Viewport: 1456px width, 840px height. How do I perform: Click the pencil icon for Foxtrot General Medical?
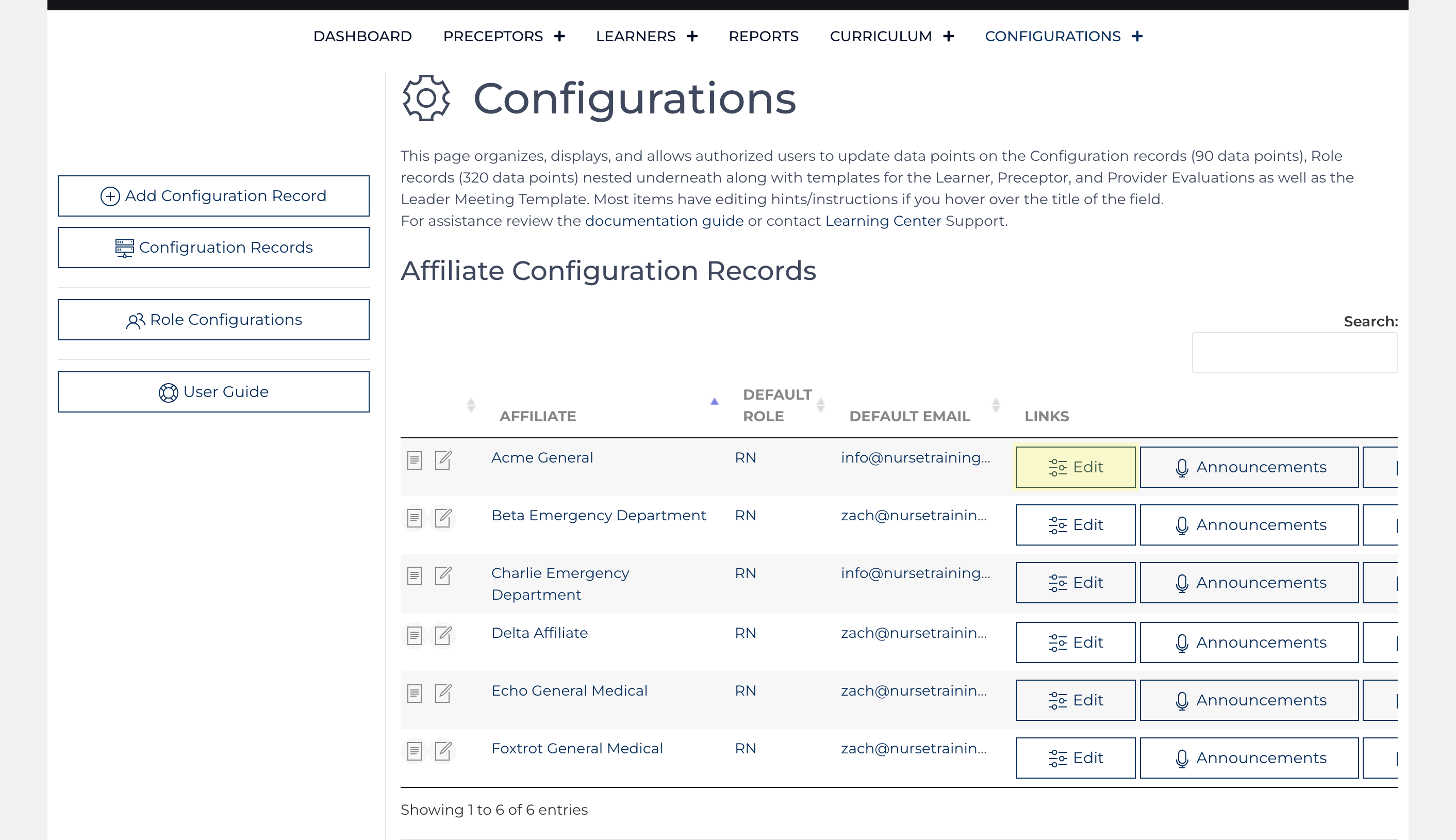pos(442,752)
